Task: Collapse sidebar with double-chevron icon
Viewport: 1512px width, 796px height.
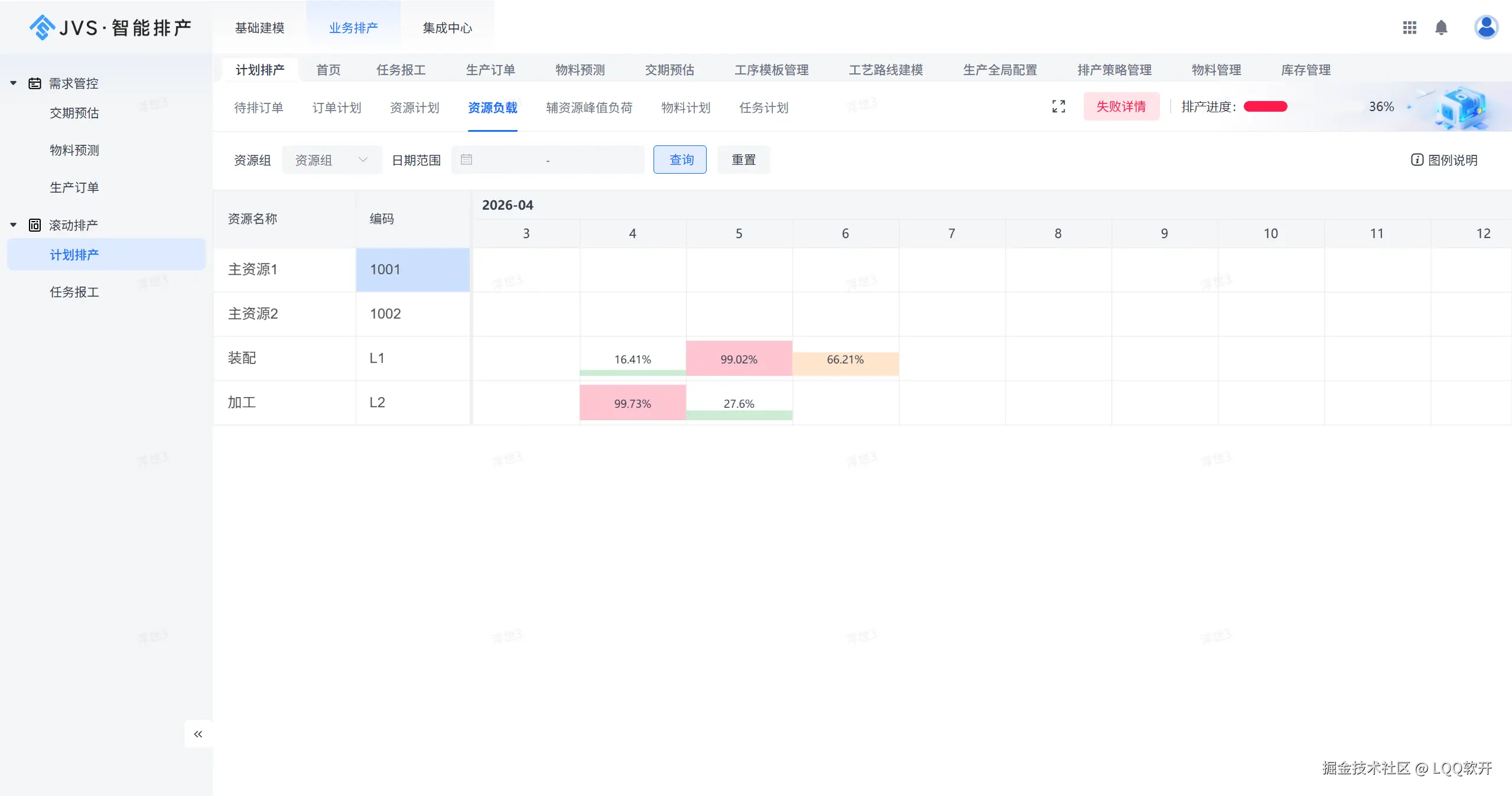Action: coord(198,734)
